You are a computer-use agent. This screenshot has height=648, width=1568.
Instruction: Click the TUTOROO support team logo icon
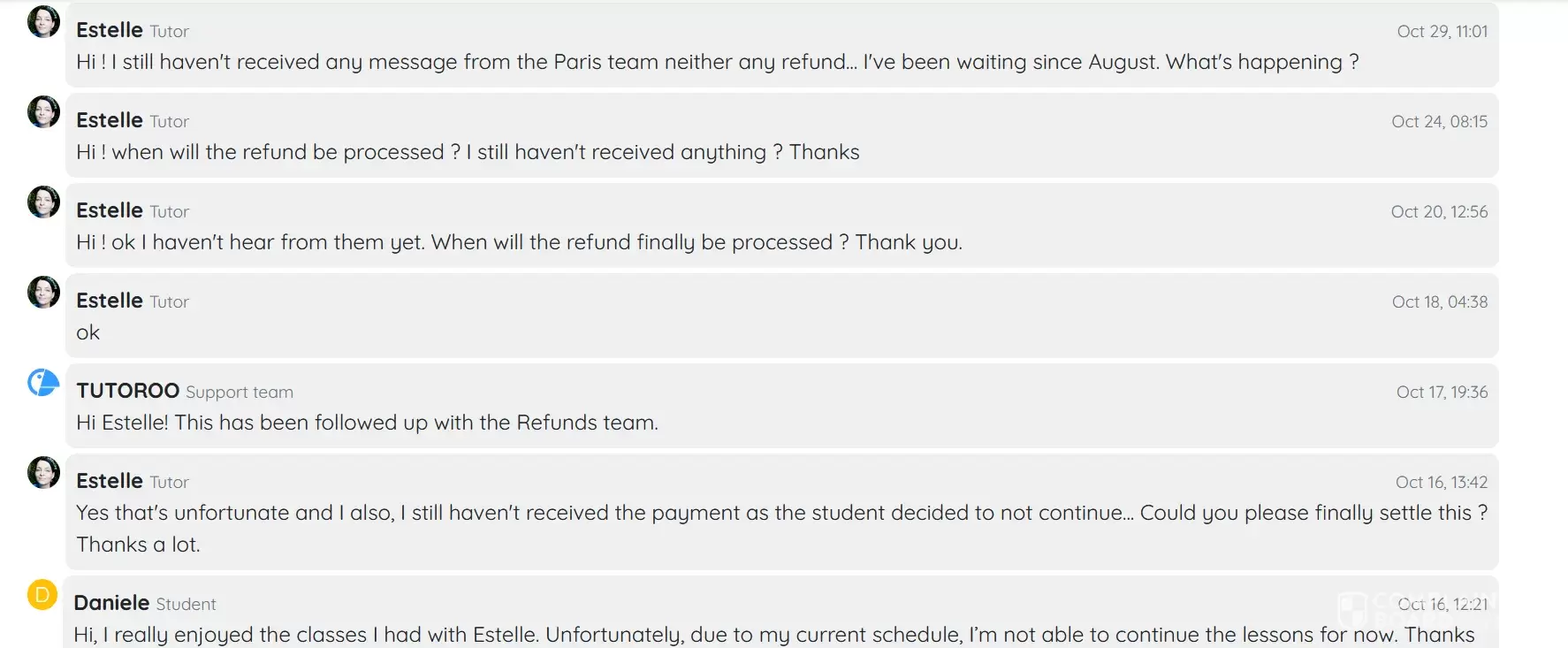click(x=43, y=383)
